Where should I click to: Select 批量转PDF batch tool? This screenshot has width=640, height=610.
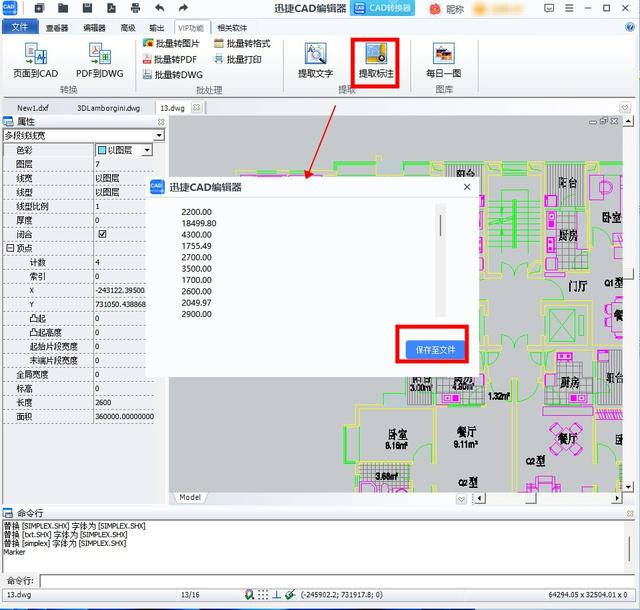[170, 60]
